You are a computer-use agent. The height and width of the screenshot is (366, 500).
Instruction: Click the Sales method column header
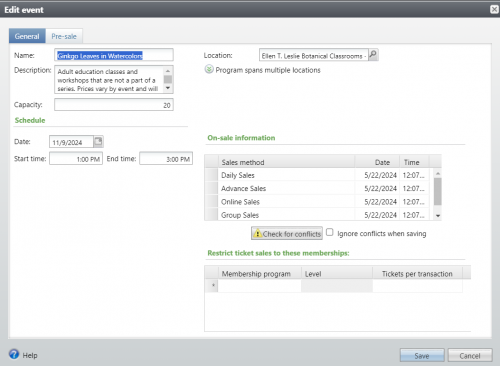286,162
